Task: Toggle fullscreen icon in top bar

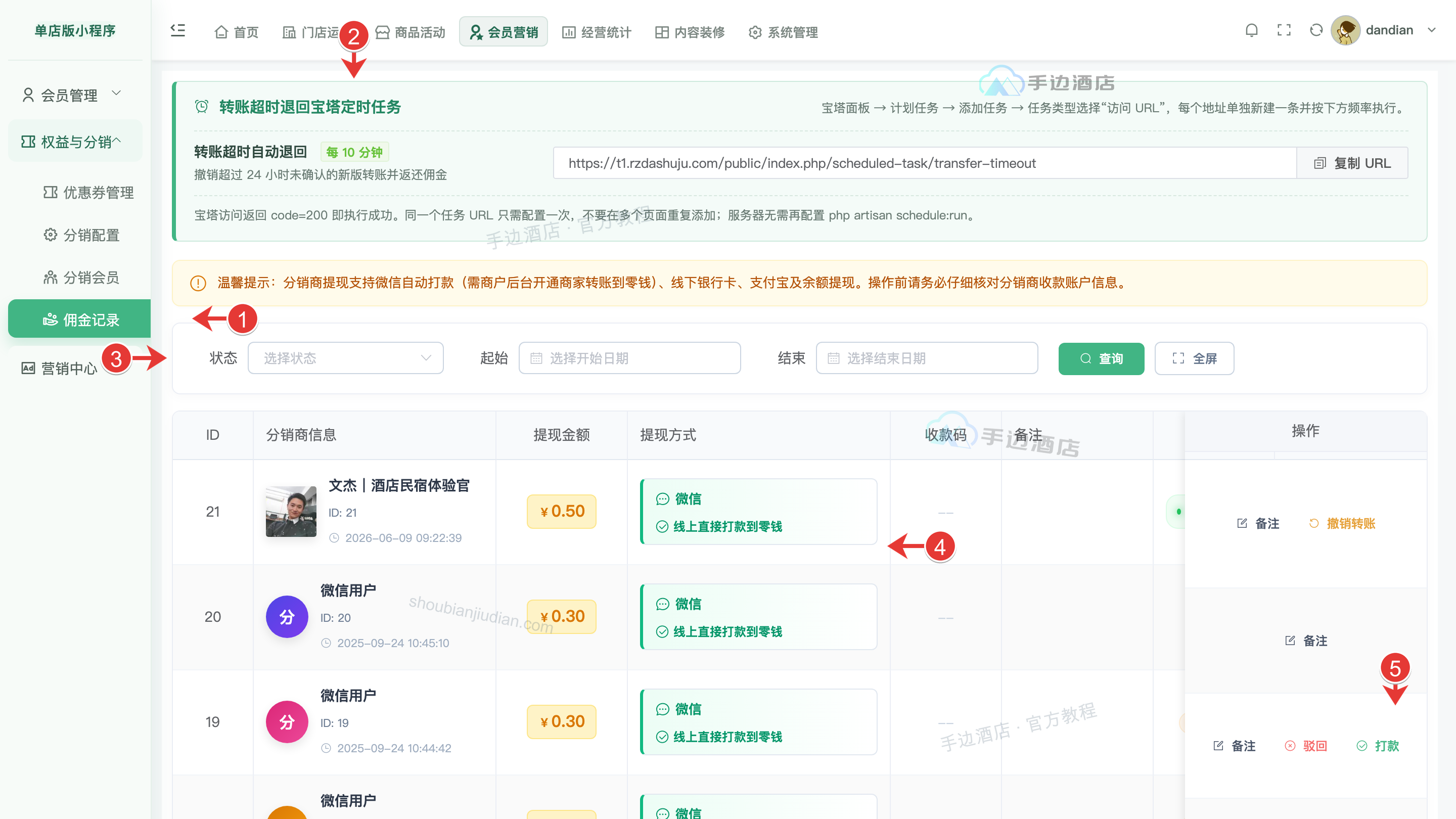Action: pyautogui.click(x=1284, y=30)
